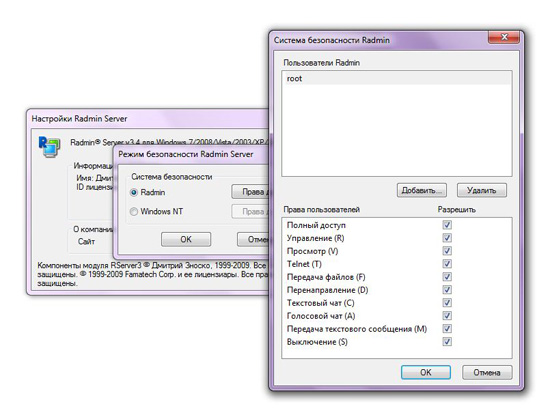Screen dimensions: 550x417
Task: Toggle the Управление (R) checkbox
Action: click(447, 238)
